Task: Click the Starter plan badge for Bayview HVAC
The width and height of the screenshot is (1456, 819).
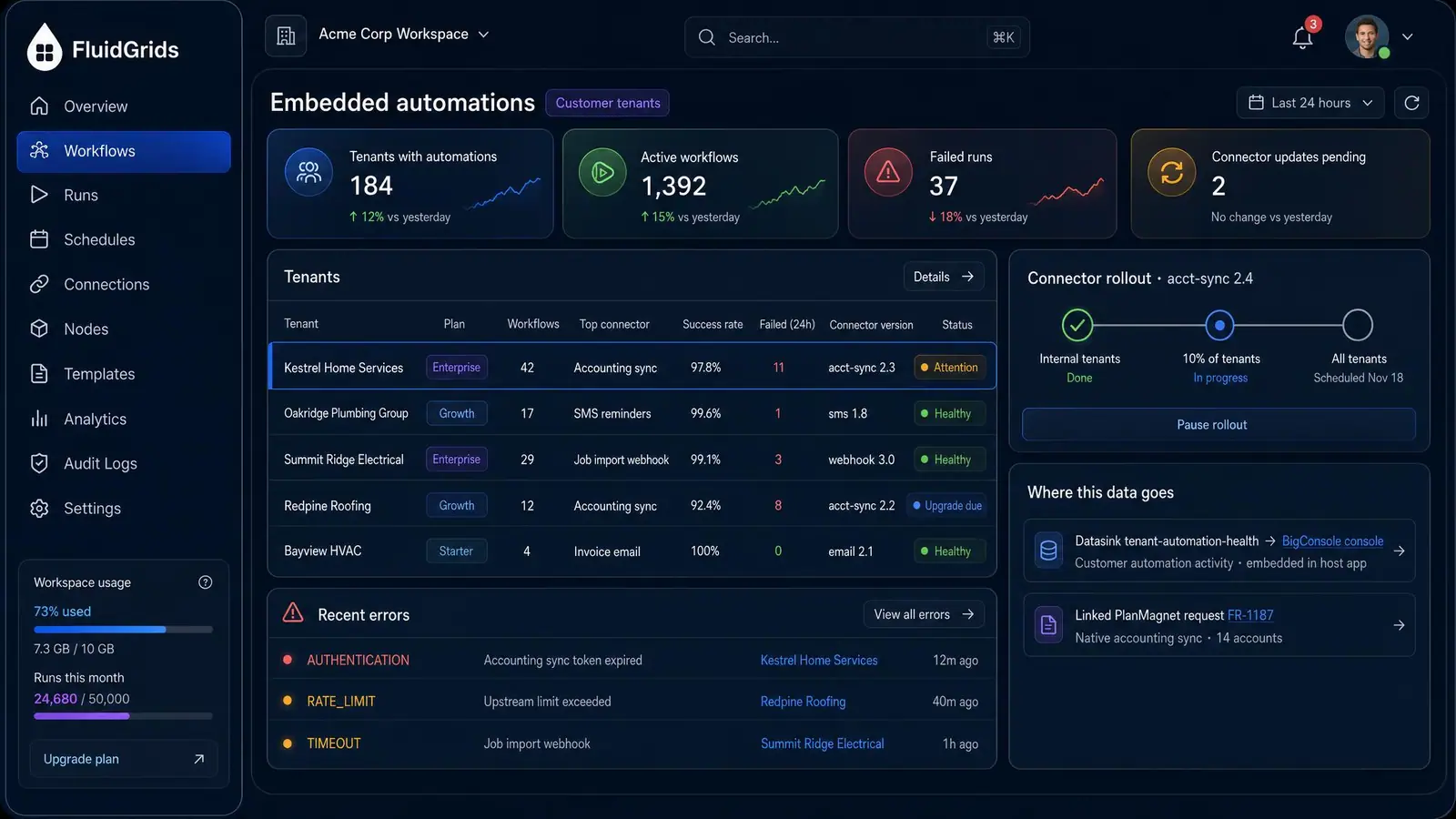Action: point(456,551)
